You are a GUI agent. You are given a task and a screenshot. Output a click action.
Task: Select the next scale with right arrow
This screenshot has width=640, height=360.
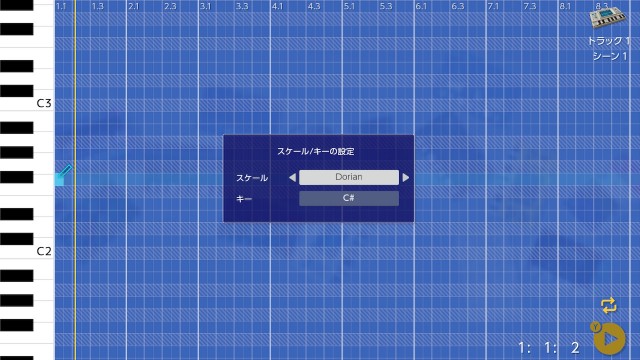pyautogui.click(x=406, y=178)
